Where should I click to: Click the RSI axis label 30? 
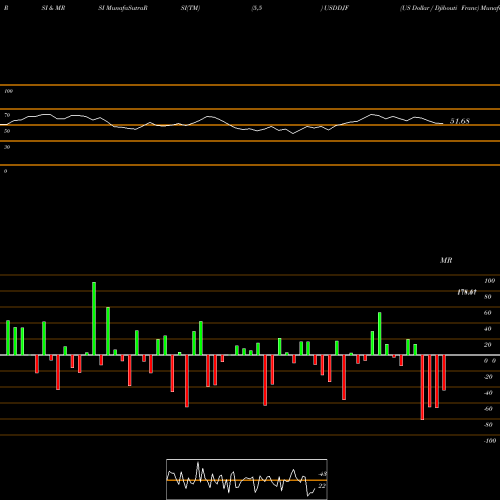pos(7,147)
